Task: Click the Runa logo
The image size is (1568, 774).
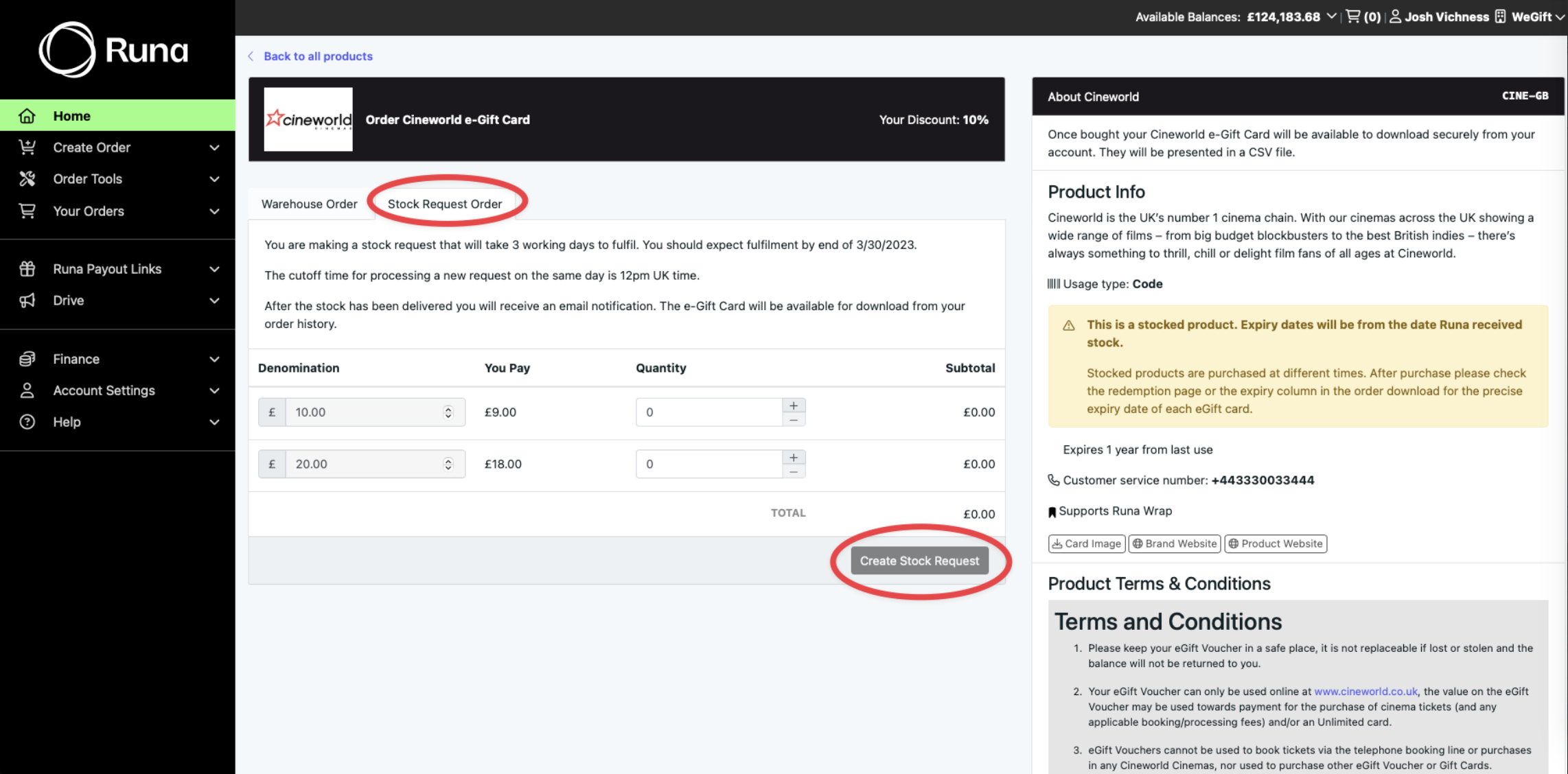Action: 114,49
